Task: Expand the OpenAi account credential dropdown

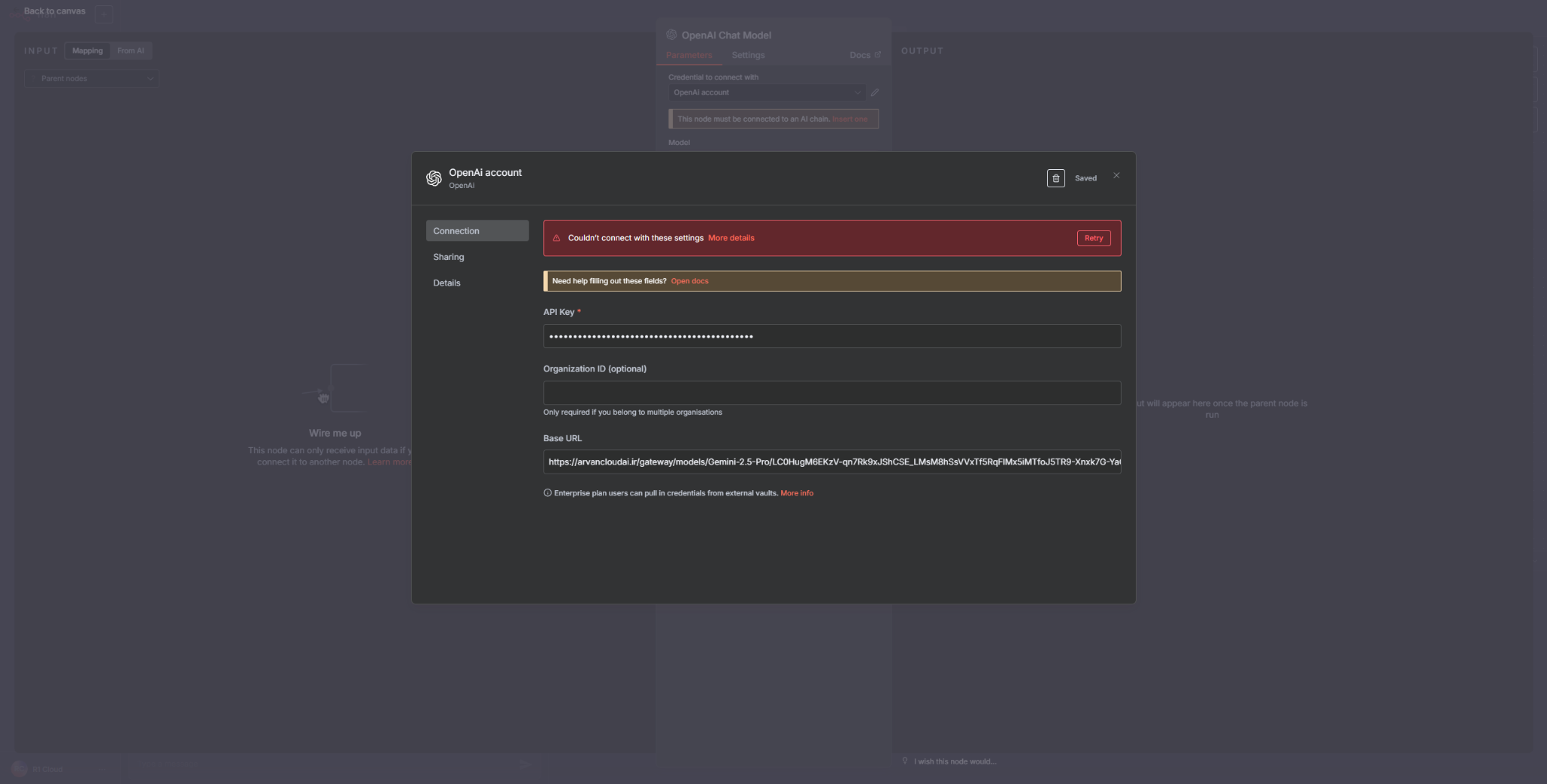Action: pyautogui.click(x=767, y=93)
